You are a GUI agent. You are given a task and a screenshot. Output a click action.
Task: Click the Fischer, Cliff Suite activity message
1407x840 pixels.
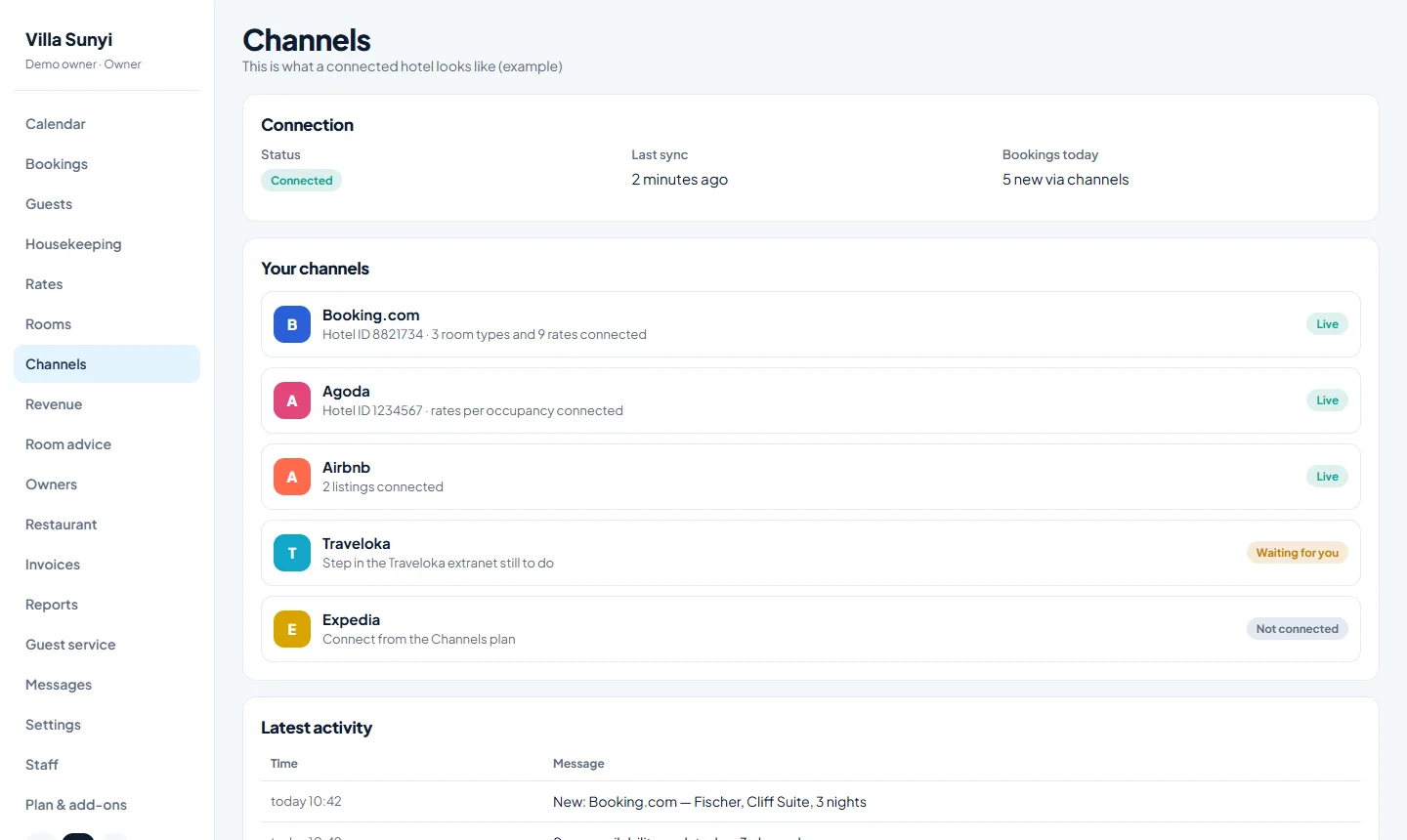709,802
